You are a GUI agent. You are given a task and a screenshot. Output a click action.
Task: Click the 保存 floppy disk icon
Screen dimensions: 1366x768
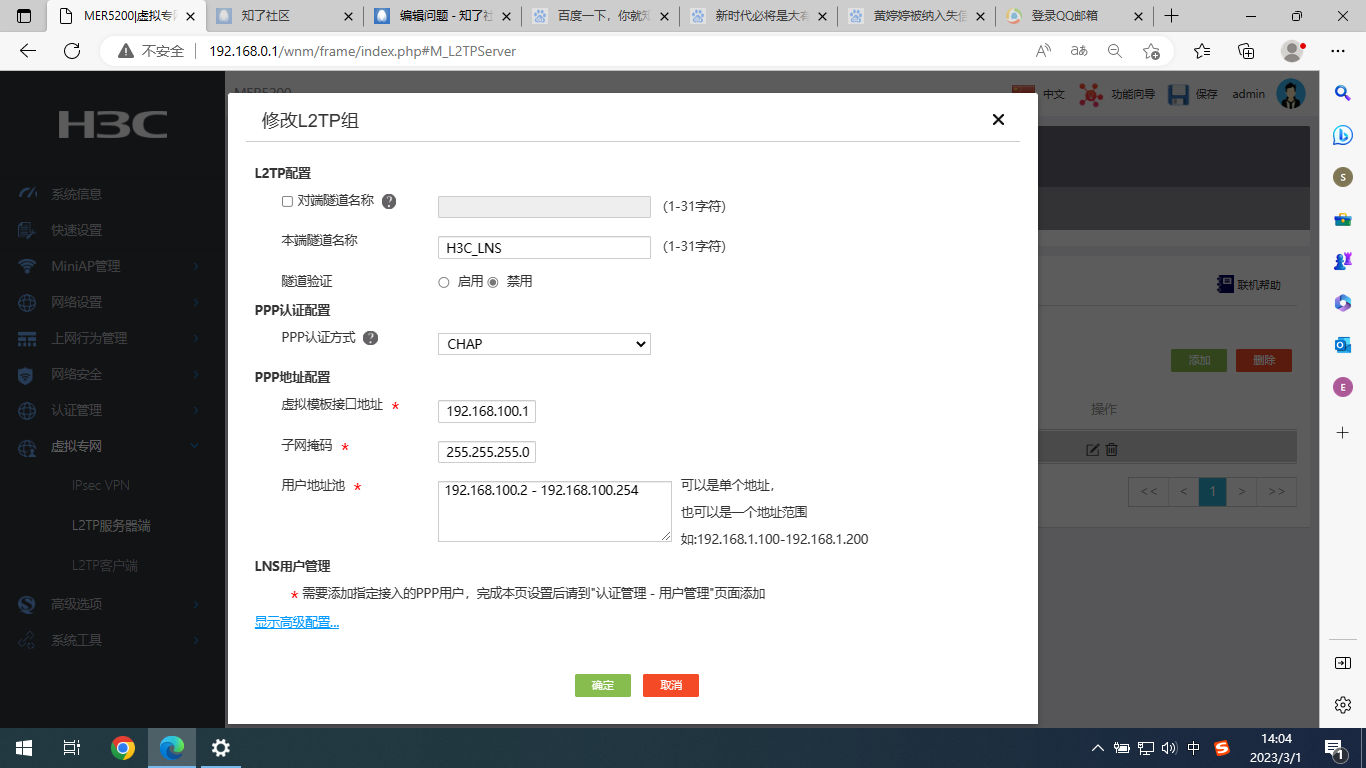(x=1178, y=94)
